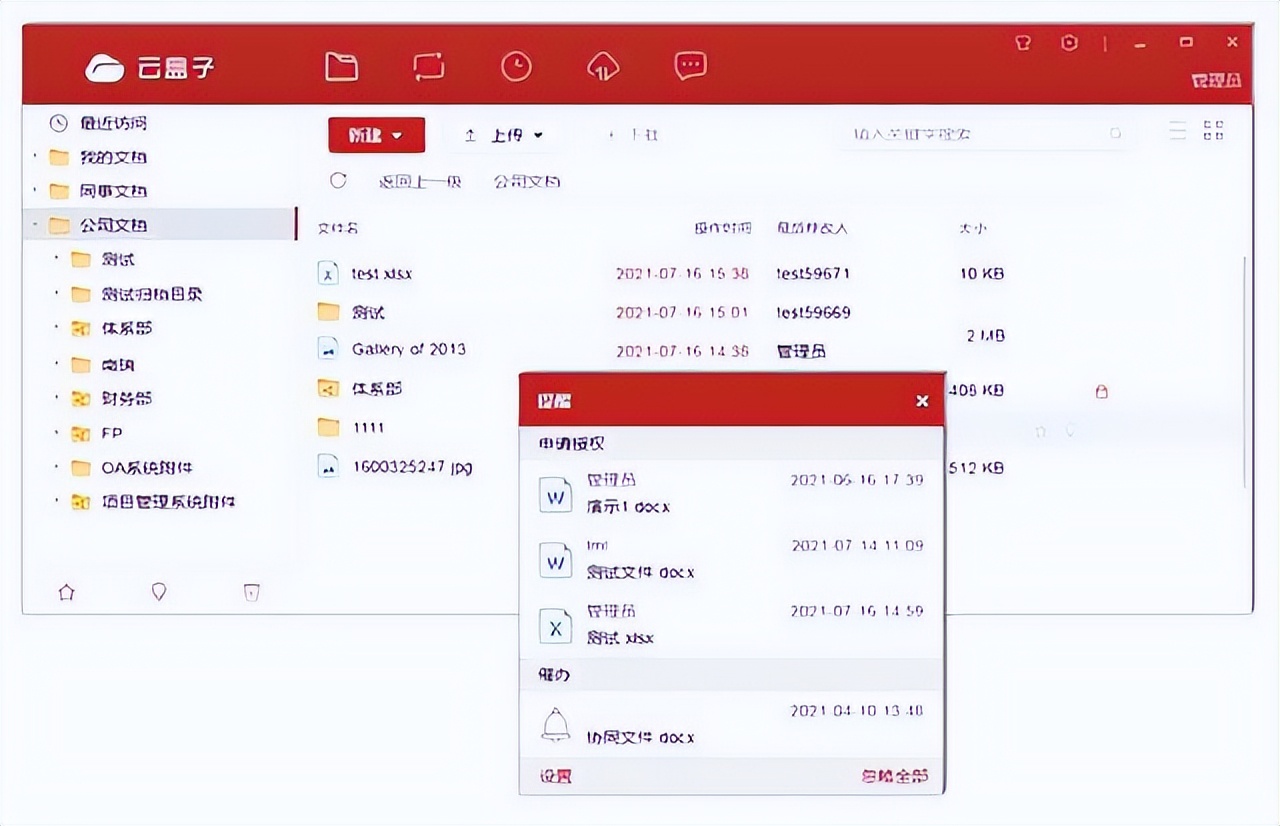Viewport: 1280px width, 826px height.
Task: Open recent history via the clock icon
Action: pyautogui.click(x=516, y=65)
